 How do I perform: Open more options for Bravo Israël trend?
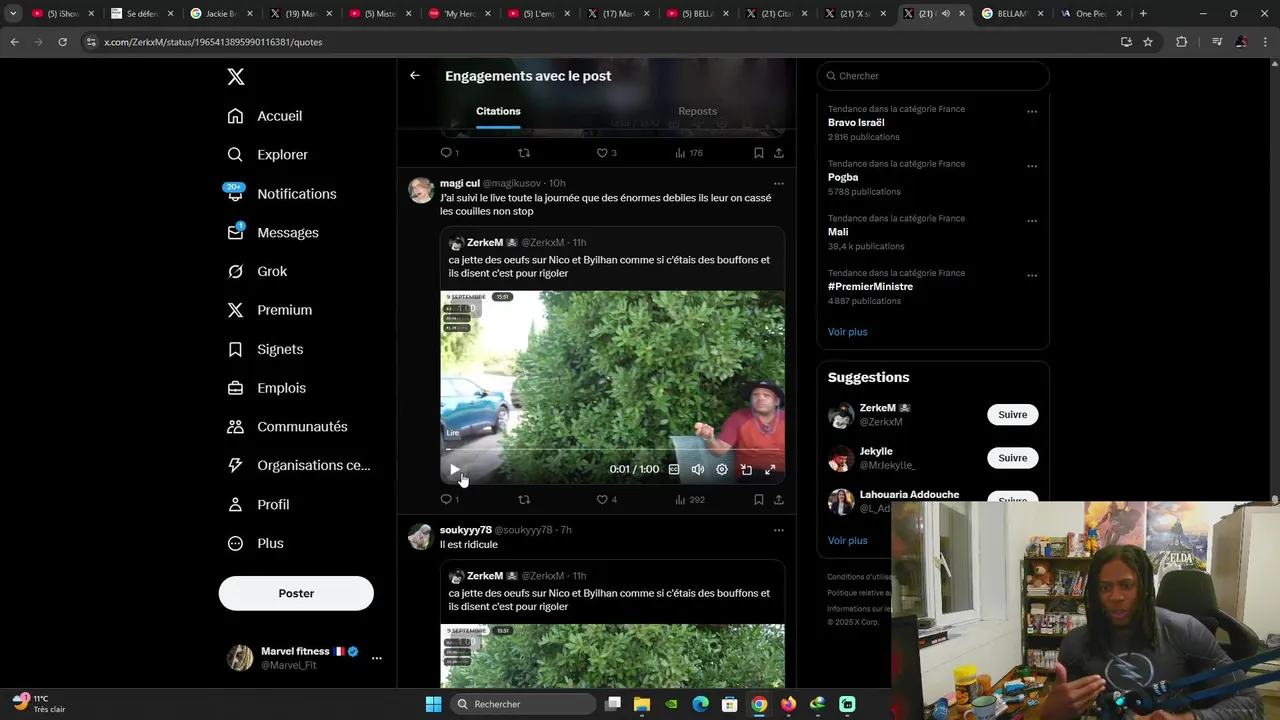1032,111
